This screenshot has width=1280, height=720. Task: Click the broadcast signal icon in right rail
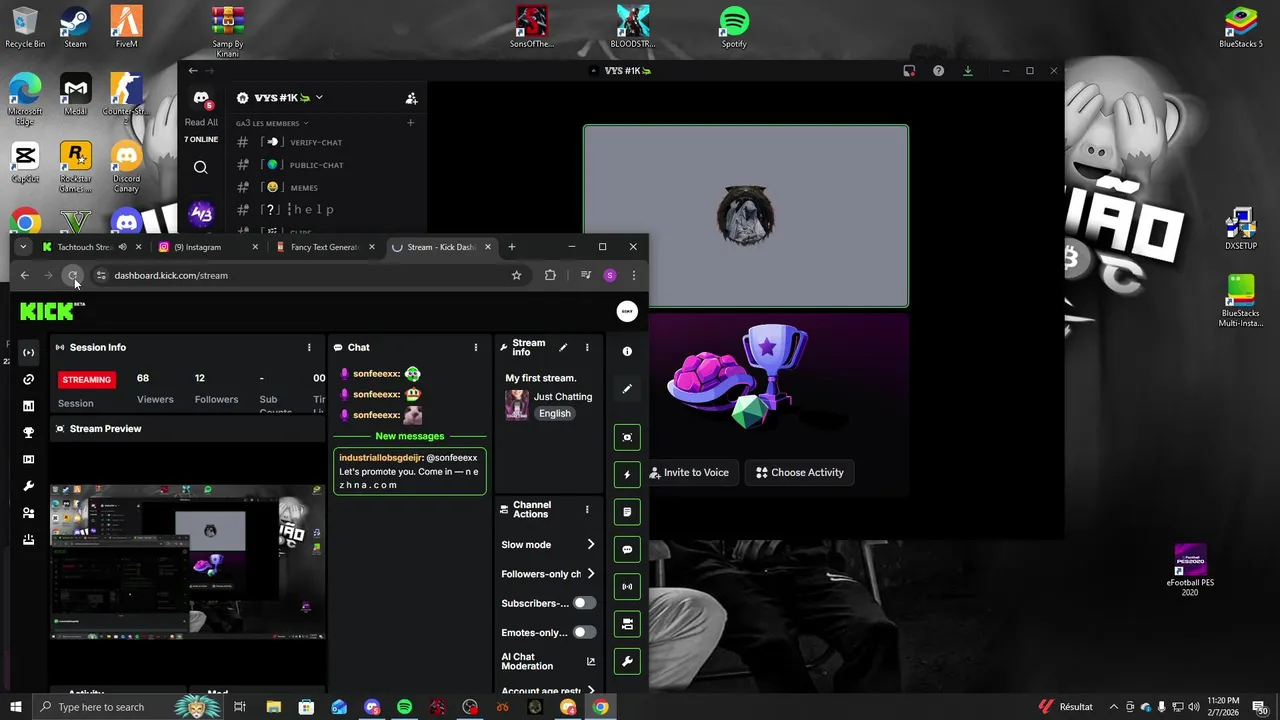[x=627, y=586]
